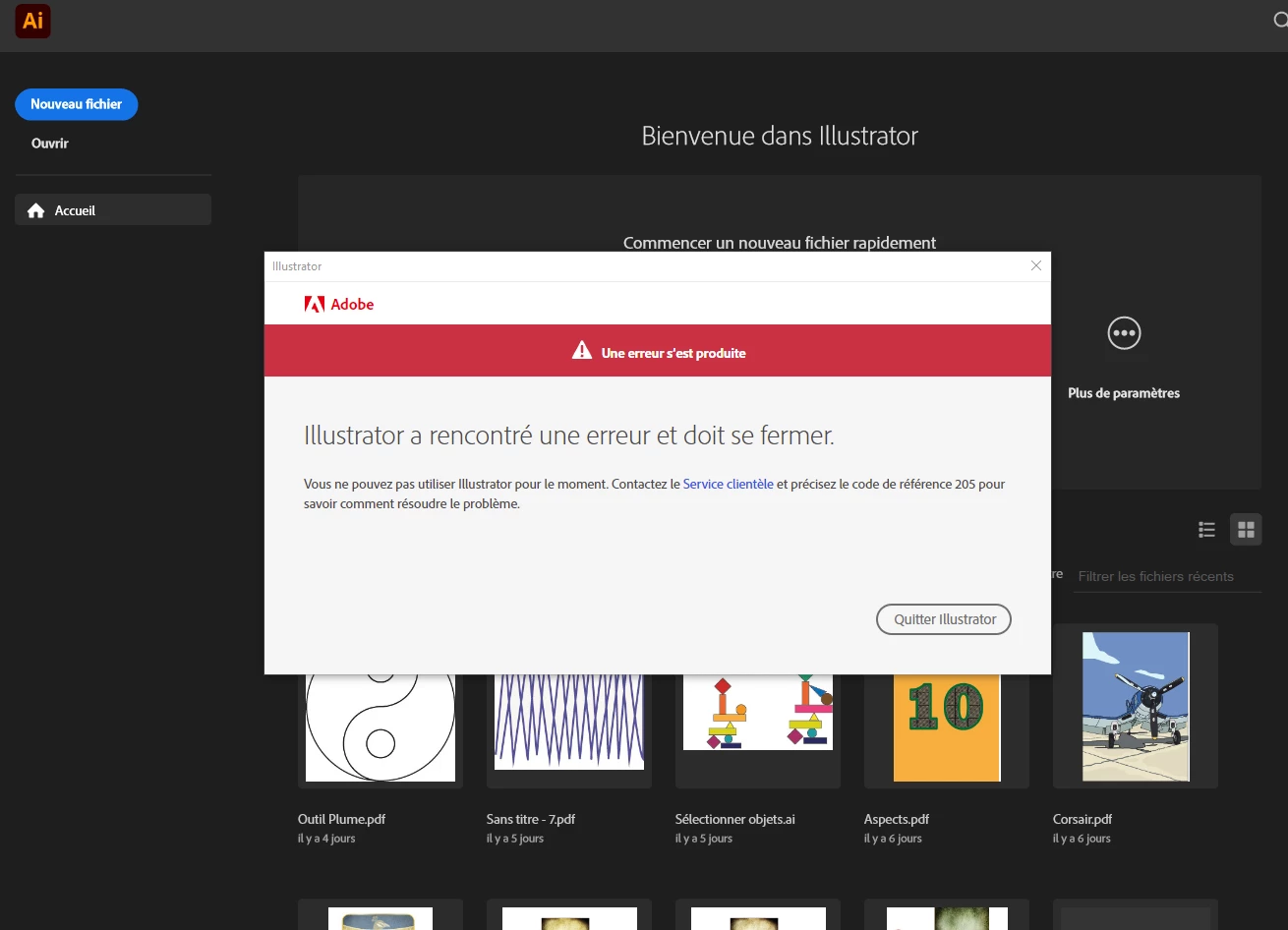Click the Plus de paramètres label
Viewport: 1288px width, 930px height.
[x=1124, y=393]
